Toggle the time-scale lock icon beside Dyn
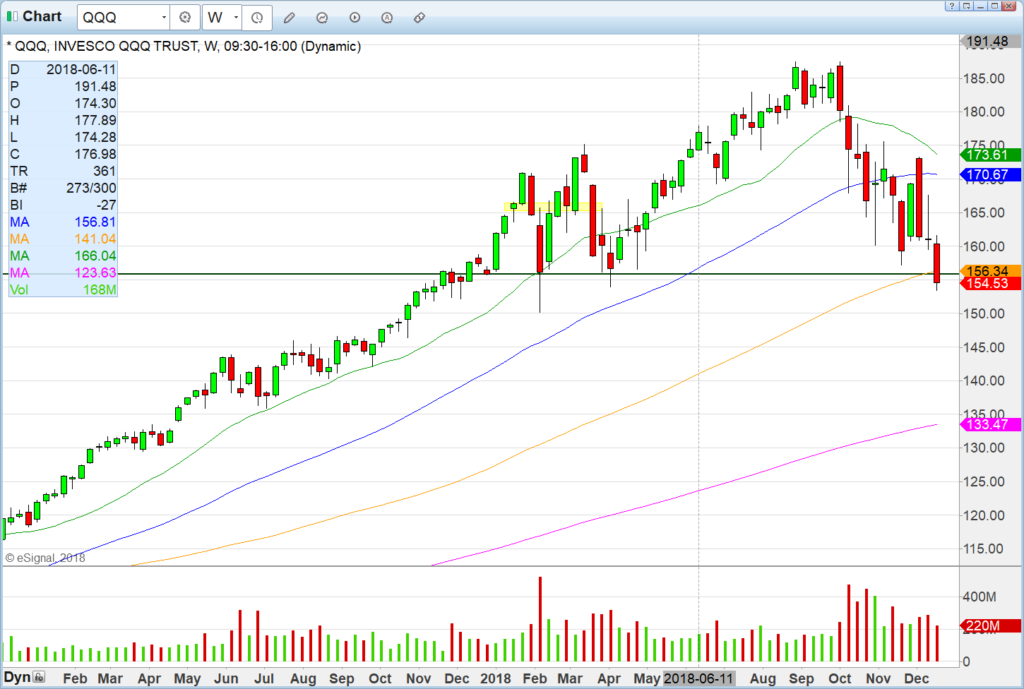Viewport: 1024px width, 689px height. pyautogui.click(x=39, y=677)
